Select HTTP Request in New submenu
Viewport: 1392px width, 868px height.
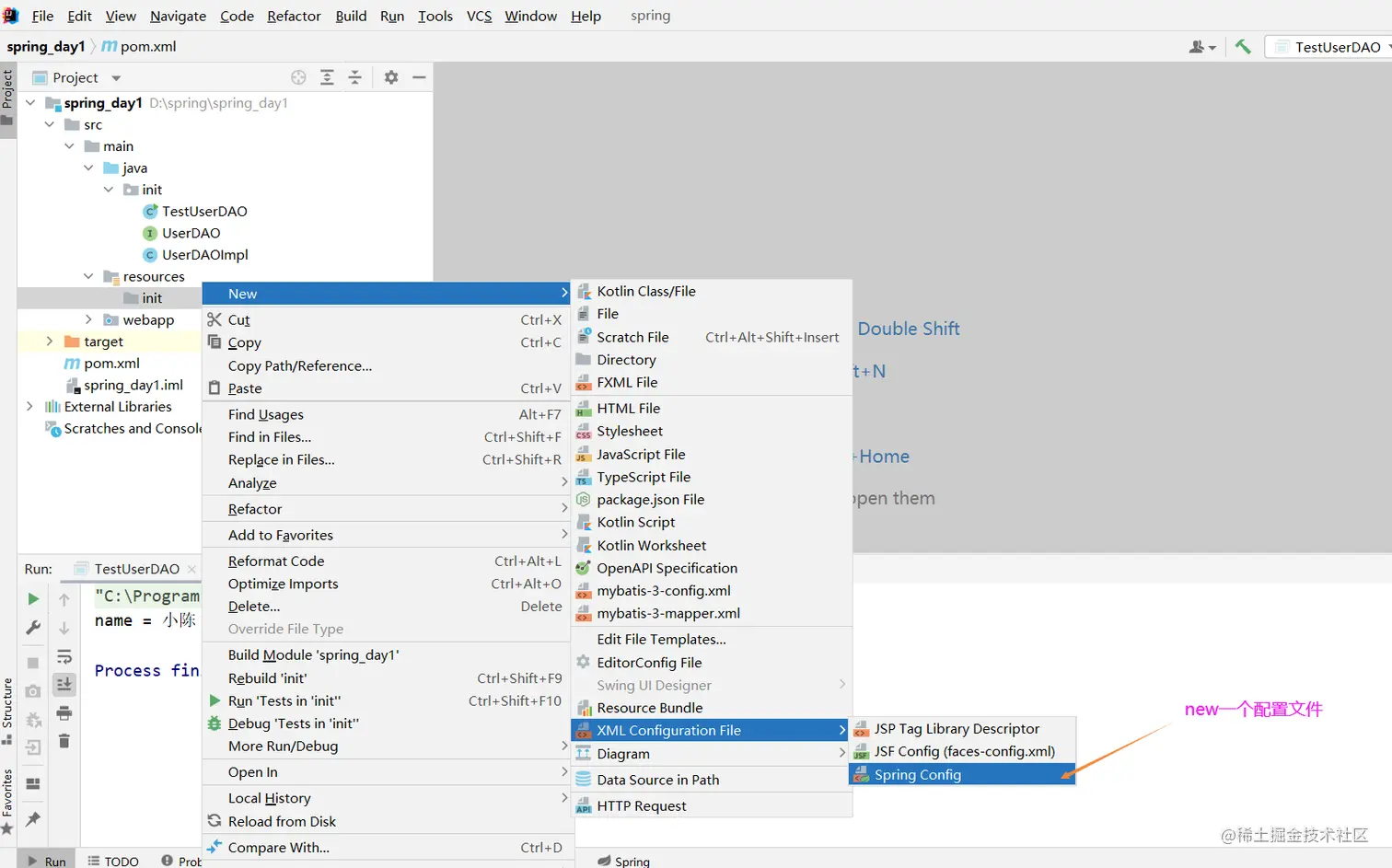[x=711, y=806]
